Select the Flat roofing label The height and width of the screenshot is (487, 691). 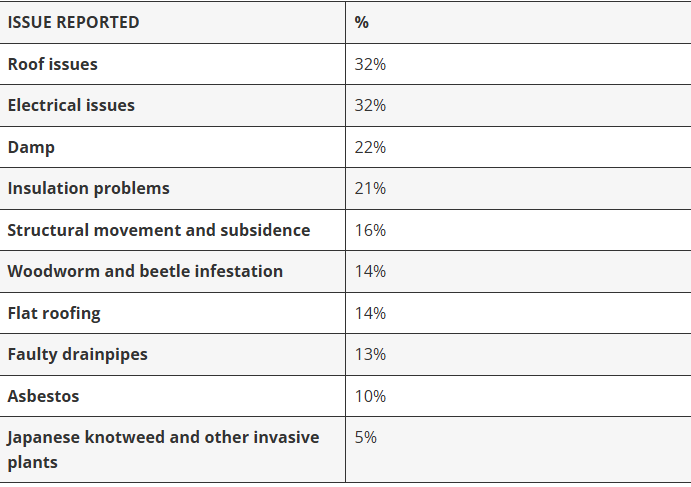pos(54,313)
